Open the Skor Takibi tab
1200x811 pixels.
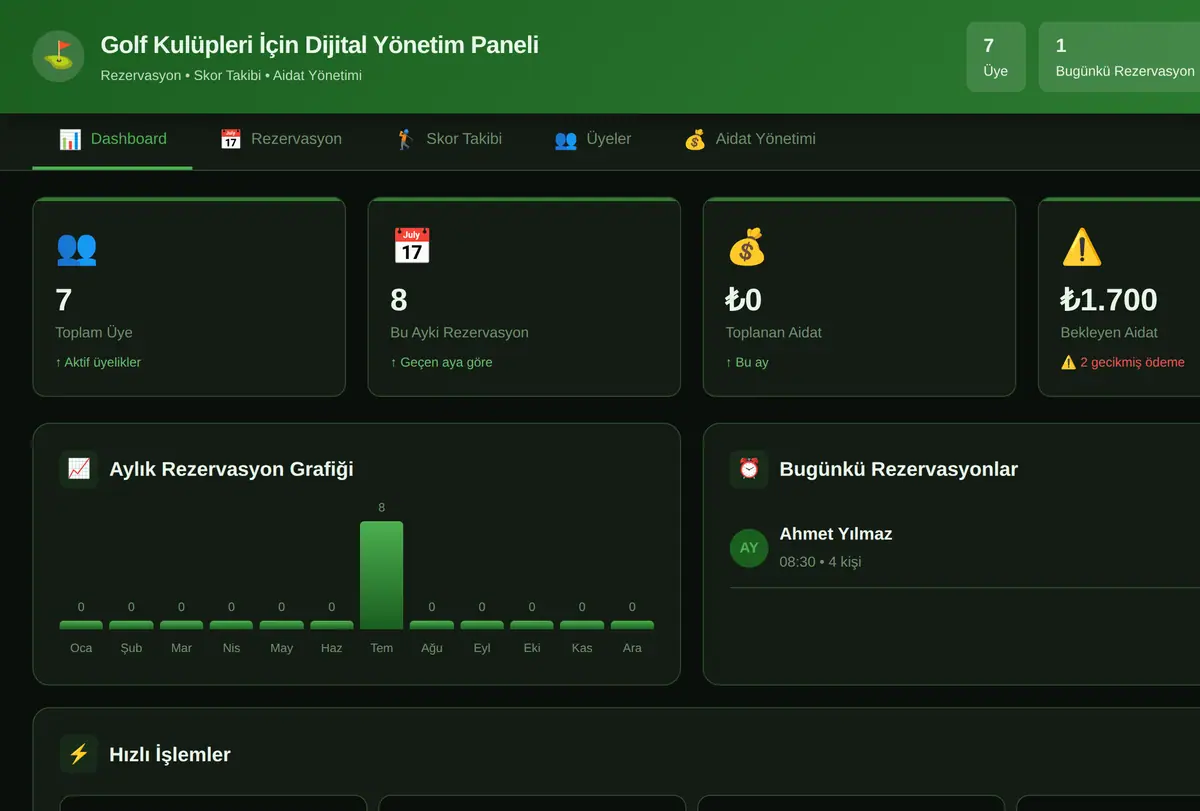449,140
